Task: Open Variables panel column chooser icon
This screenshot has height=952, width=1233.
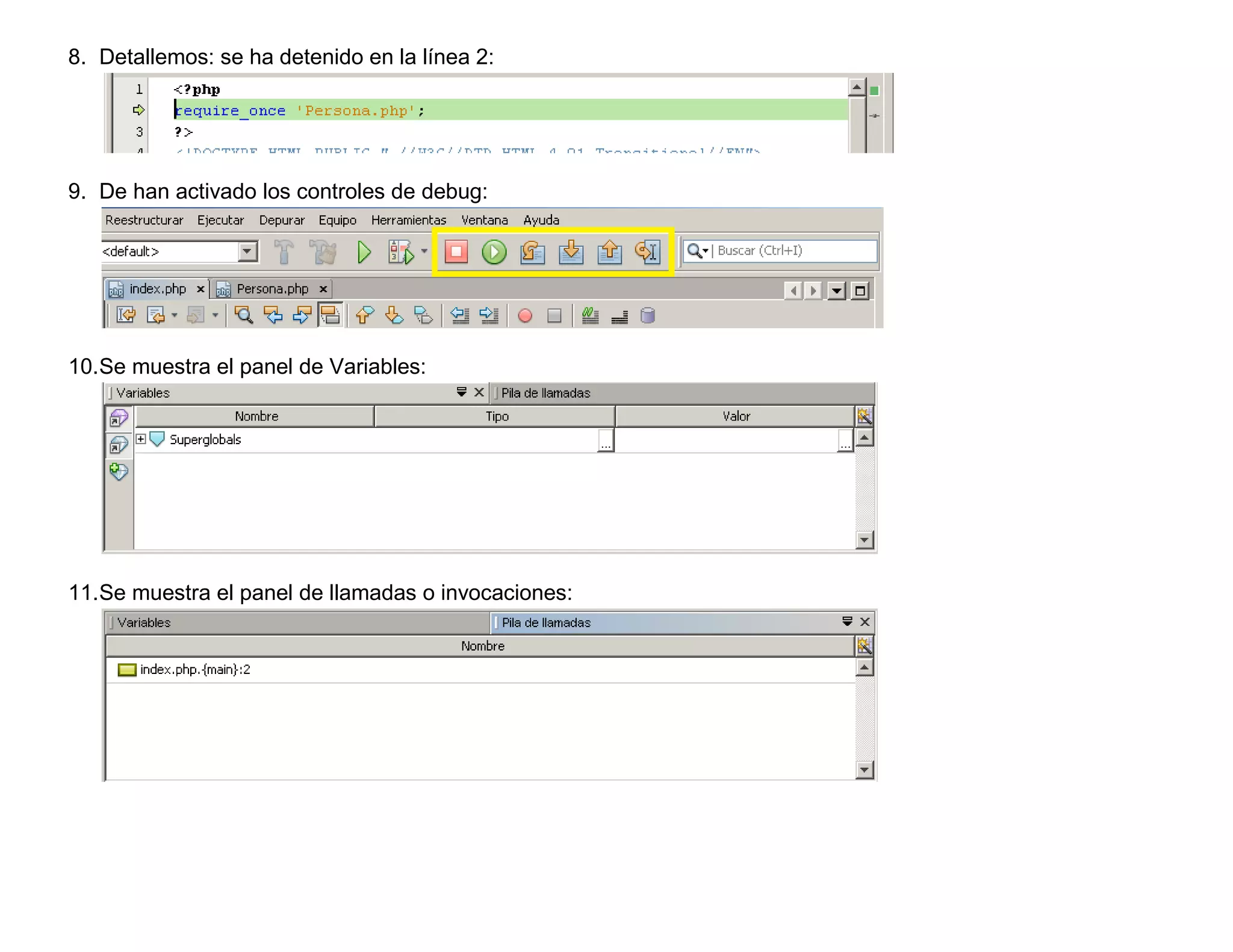Action: pyautogui.click(x=865, y=416)
